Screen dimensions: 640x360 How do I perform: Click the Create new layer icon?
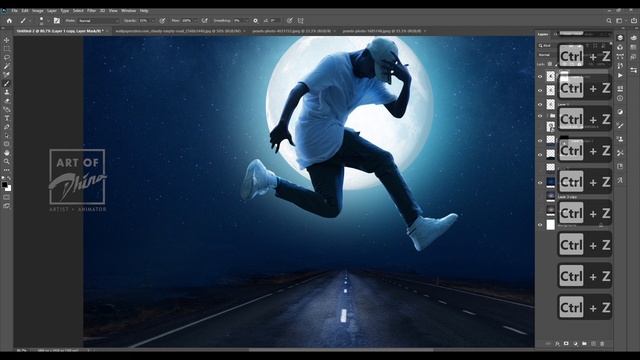coord(593,344)
